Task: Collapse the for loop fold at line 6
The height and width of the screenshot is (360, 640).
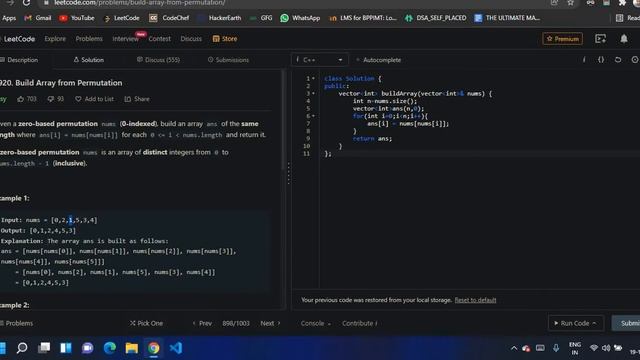Action: (313, 116)
